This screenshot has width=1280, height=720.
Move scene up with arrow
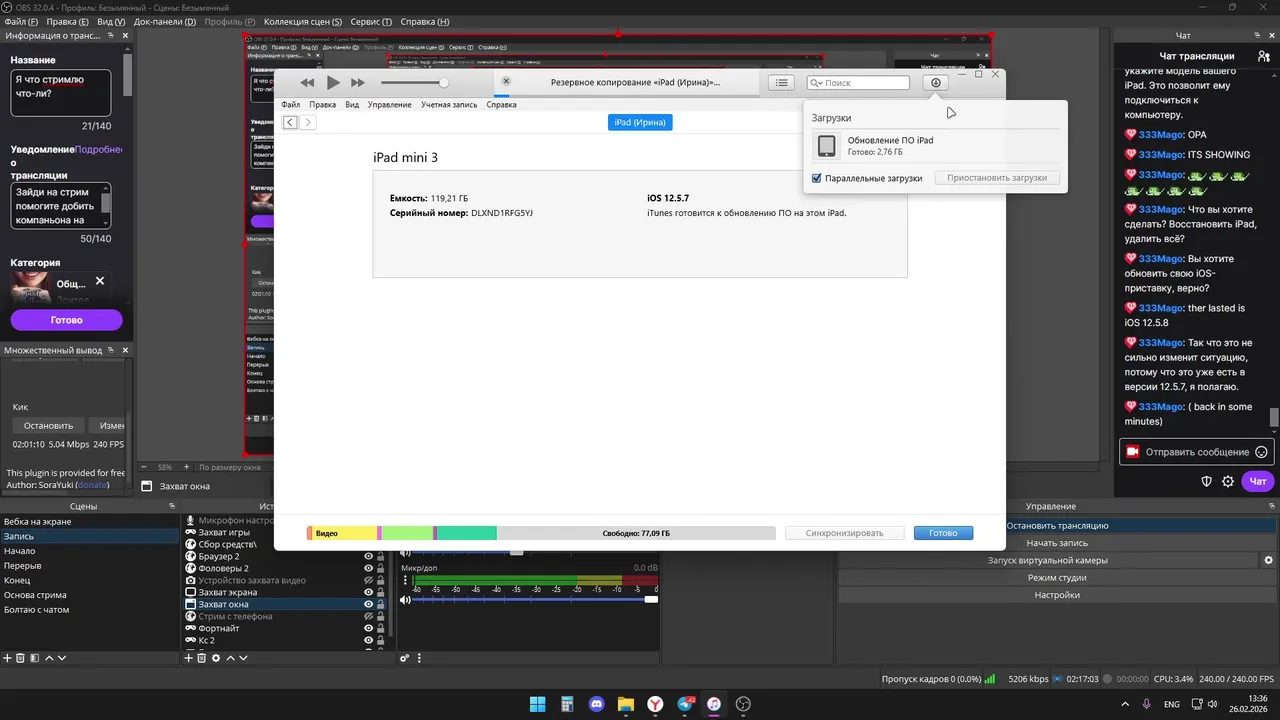(x=48, y=658)
